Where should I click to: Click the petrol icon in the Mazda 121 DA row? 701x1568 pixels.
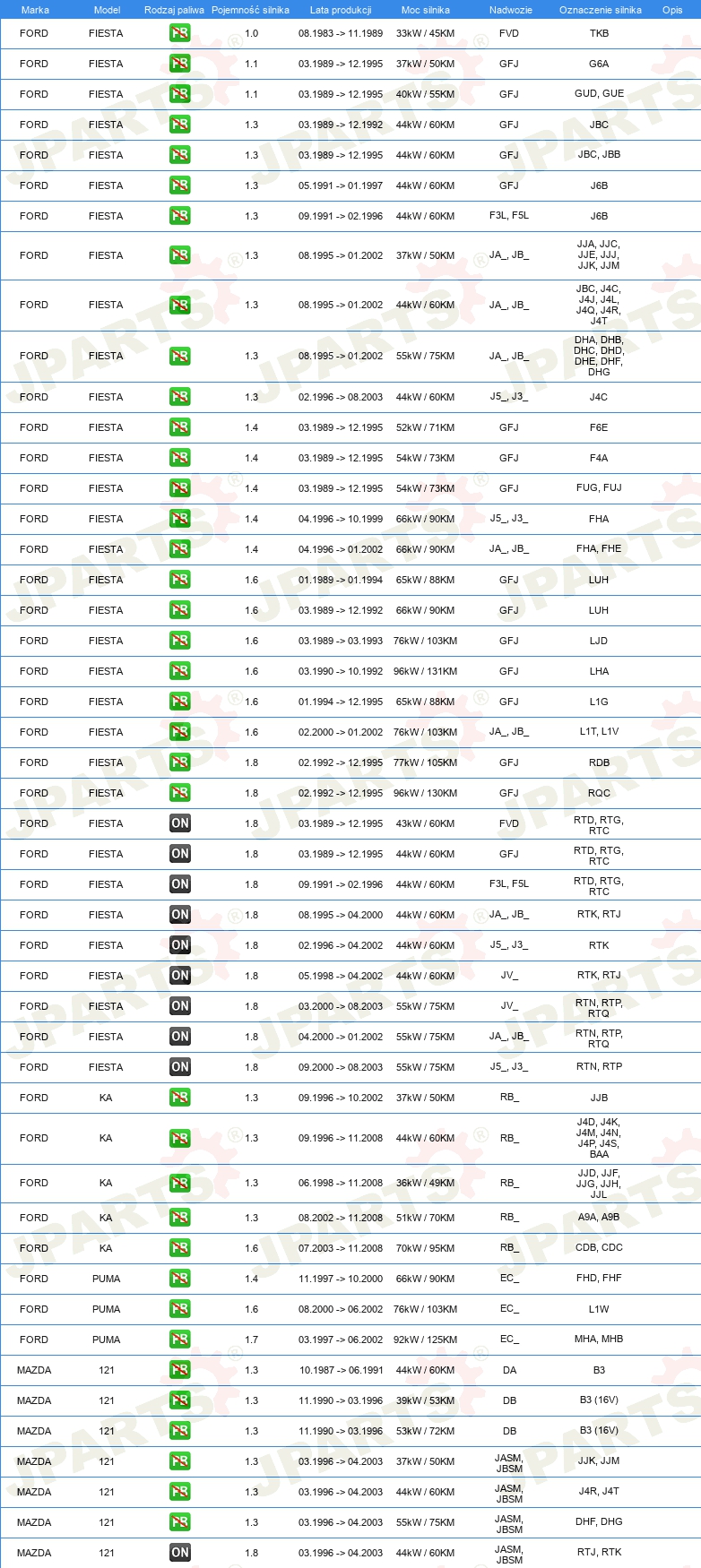[180, 1370]
